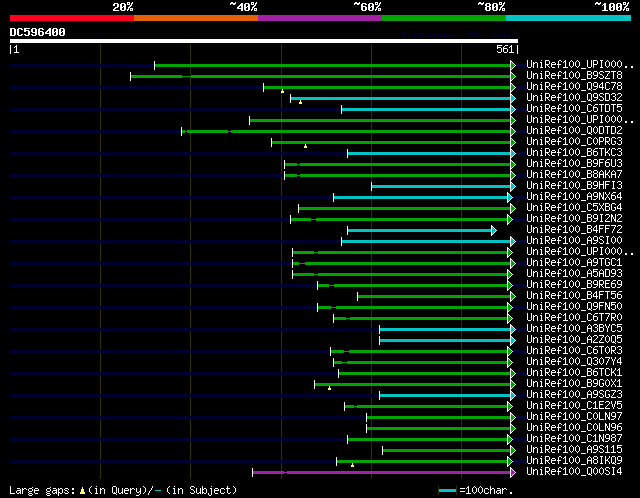
Task: Open the UniRef100_A9SI00 hit label
Action: coord(574,241)
